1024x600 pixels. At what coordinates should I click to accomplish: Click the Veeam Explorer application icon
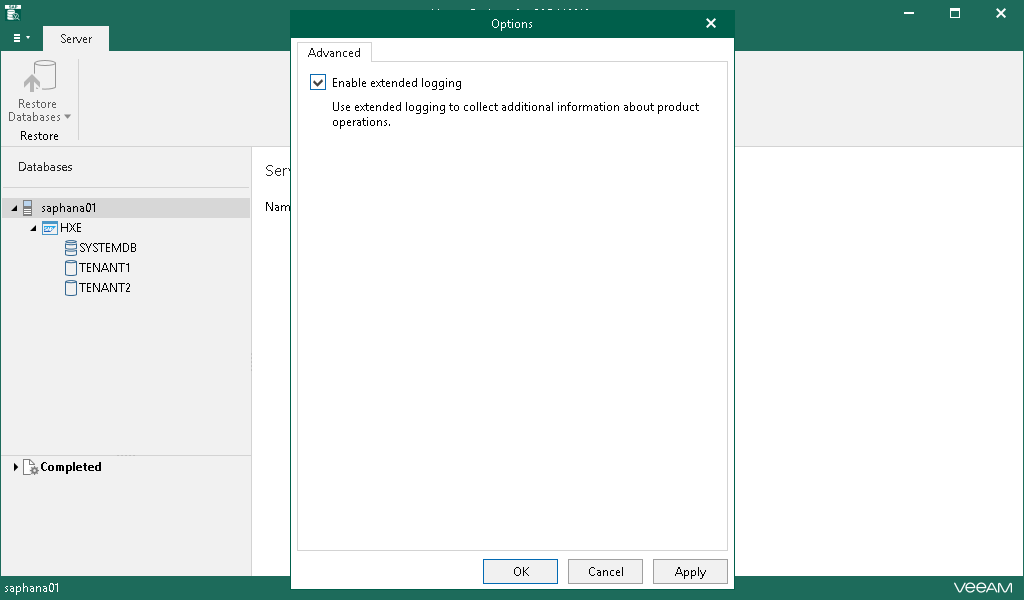(x=14, y=13)
